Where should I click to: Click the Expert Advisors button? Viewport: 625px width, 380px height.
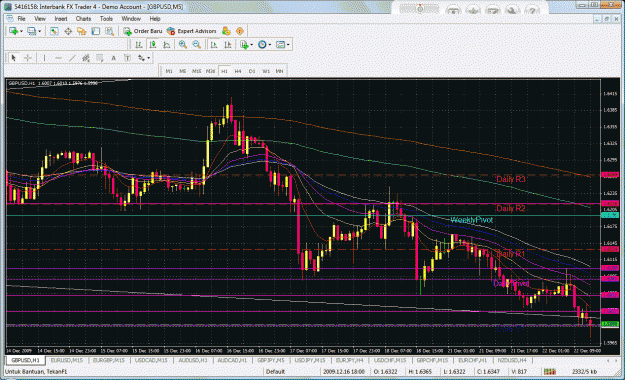coord(192,31)
